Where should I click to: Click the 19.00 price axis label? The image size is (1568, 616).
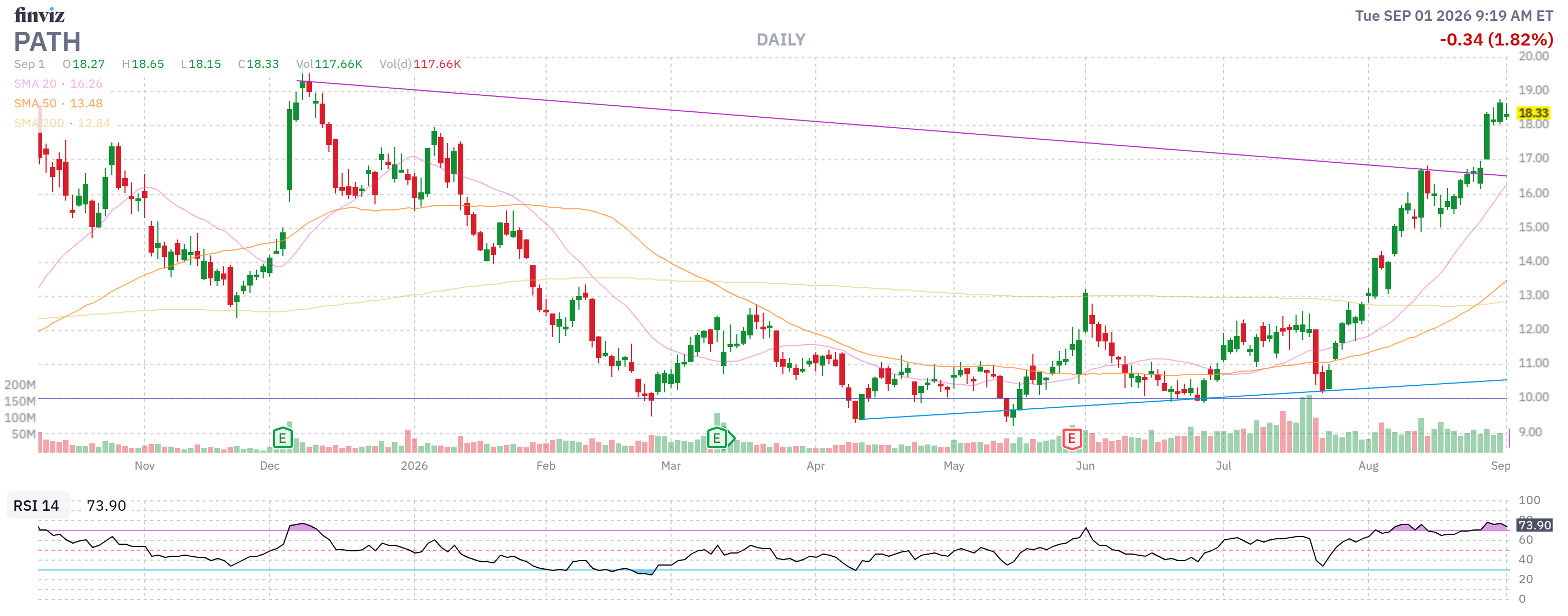[1534, 90]
